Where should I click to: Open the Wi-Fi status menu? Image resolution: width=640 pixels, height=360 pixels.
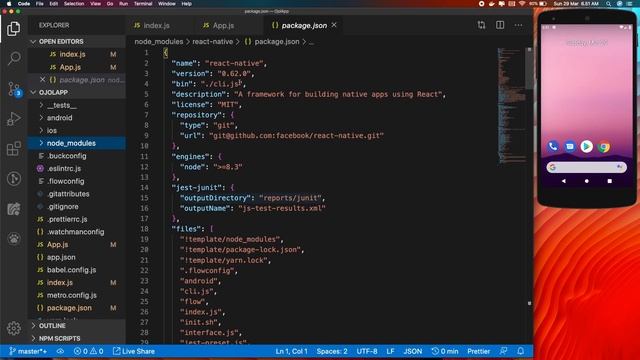pyautogui.click(x=522, y=4)
